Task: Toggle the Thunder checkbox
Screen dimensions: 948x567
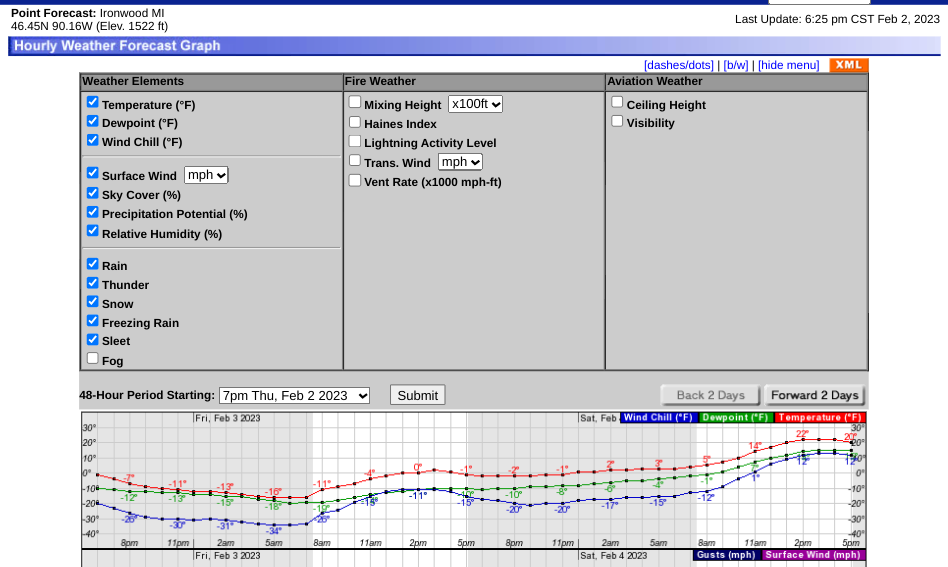Action: (x=93, y=282)
